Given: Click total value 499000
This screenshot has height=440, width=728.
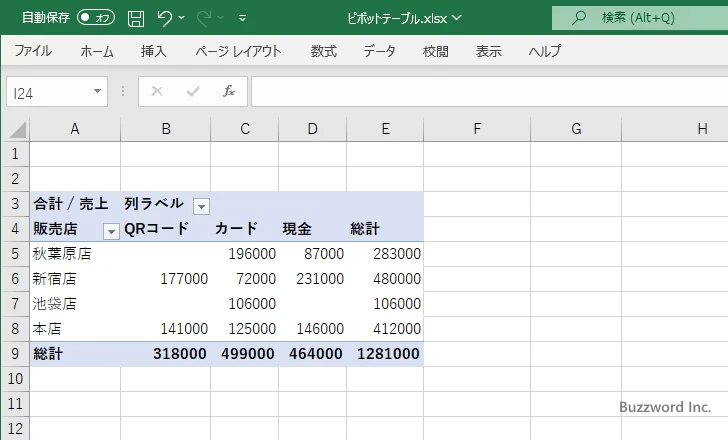Looking at the screenshot, I should click(245, 354).
